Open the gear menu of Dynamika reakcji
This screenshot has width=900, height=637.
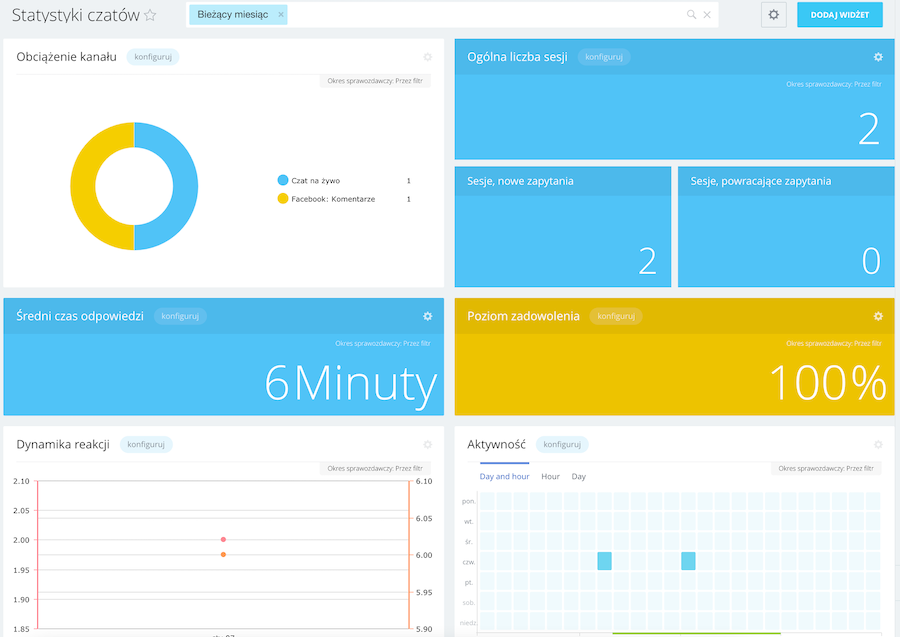click(x=428, y=445)
